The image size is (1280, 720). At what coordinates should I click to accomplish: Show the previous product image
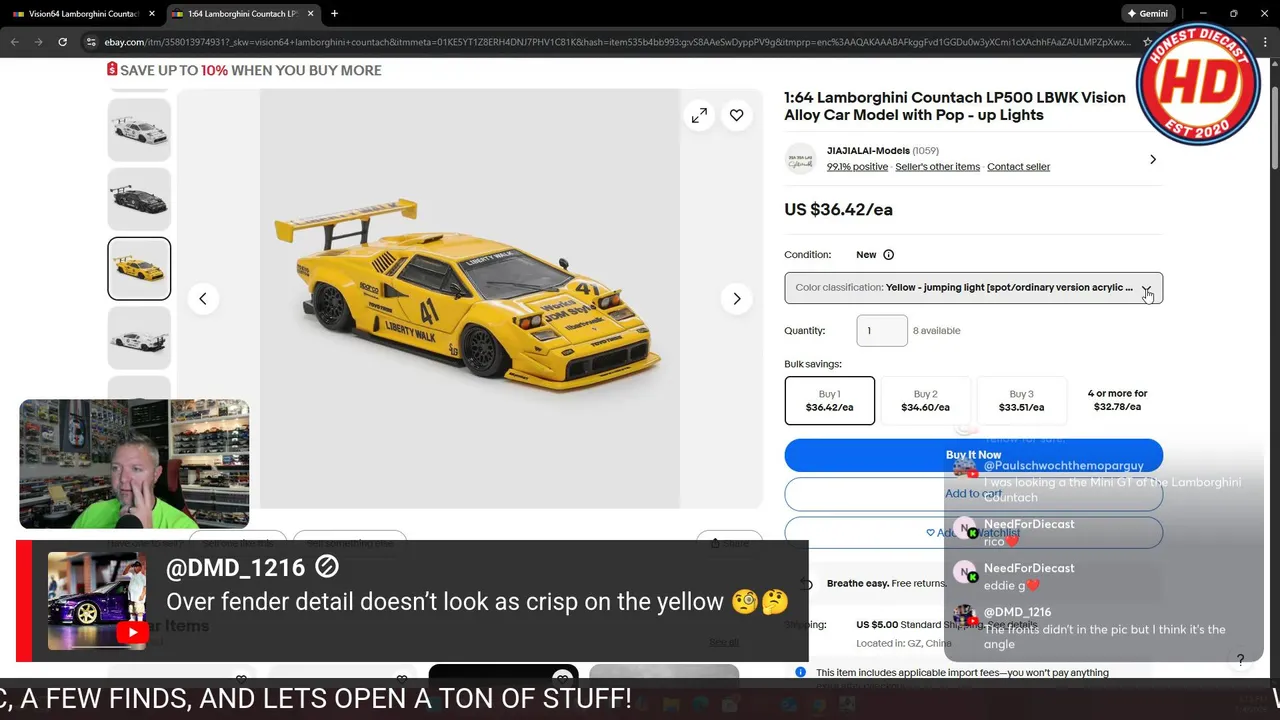point(202,298)
